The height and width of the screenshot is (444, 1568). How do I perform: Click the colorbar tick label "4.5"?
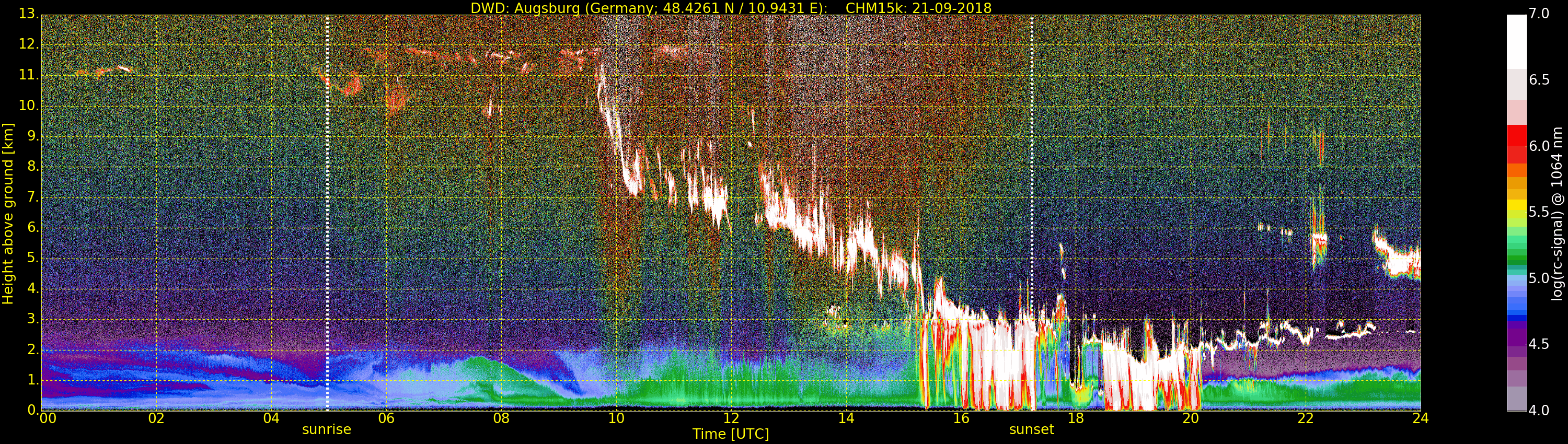[x=1539, y=344]
